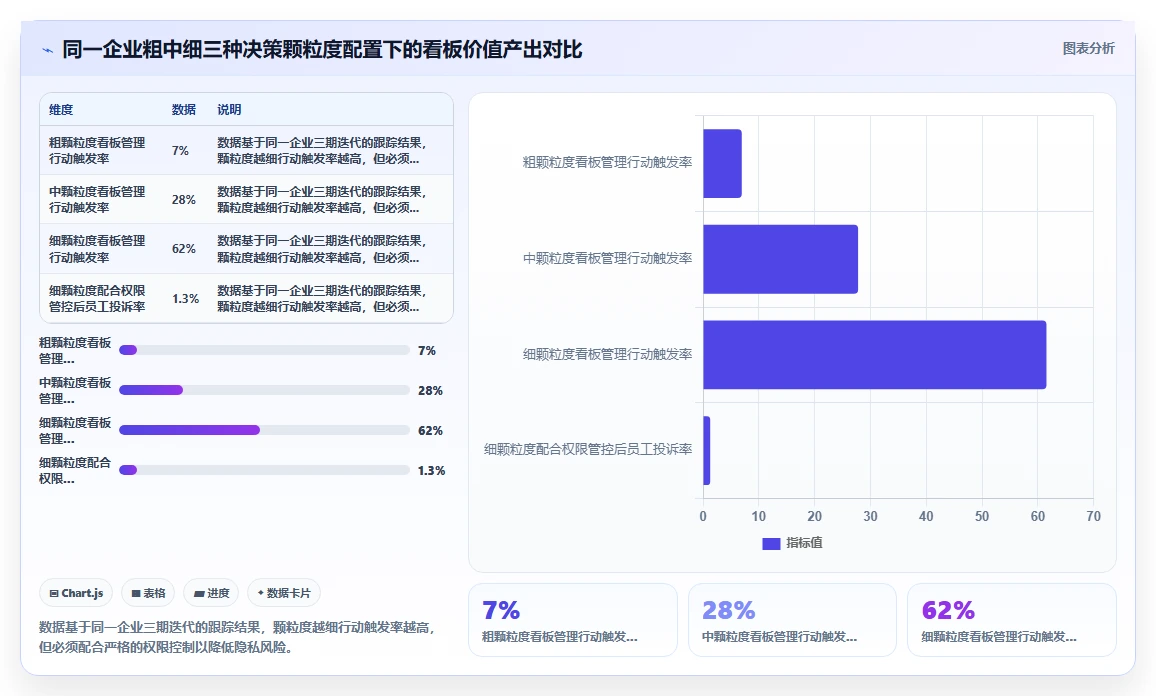
Task: Select the Chart.js tag chip
Action: point(76,593)
